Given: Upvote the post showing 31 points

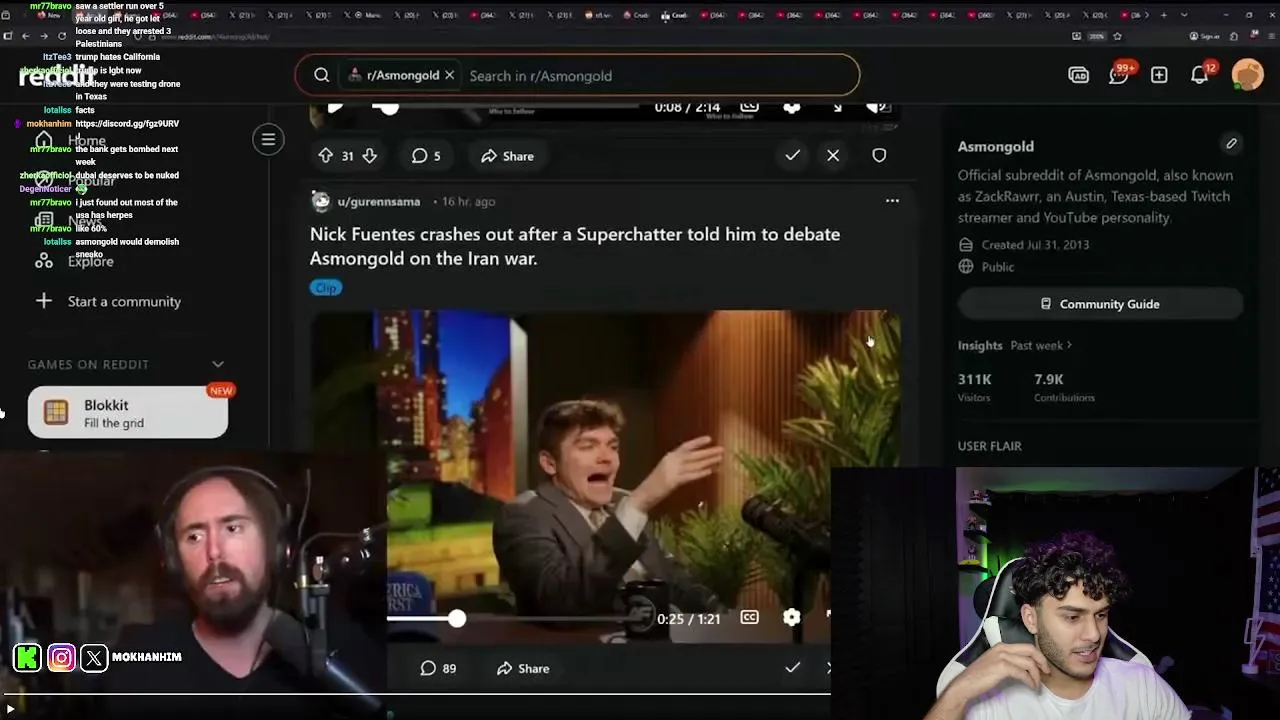Looking at the screenshot, I should tap(325, 156).
